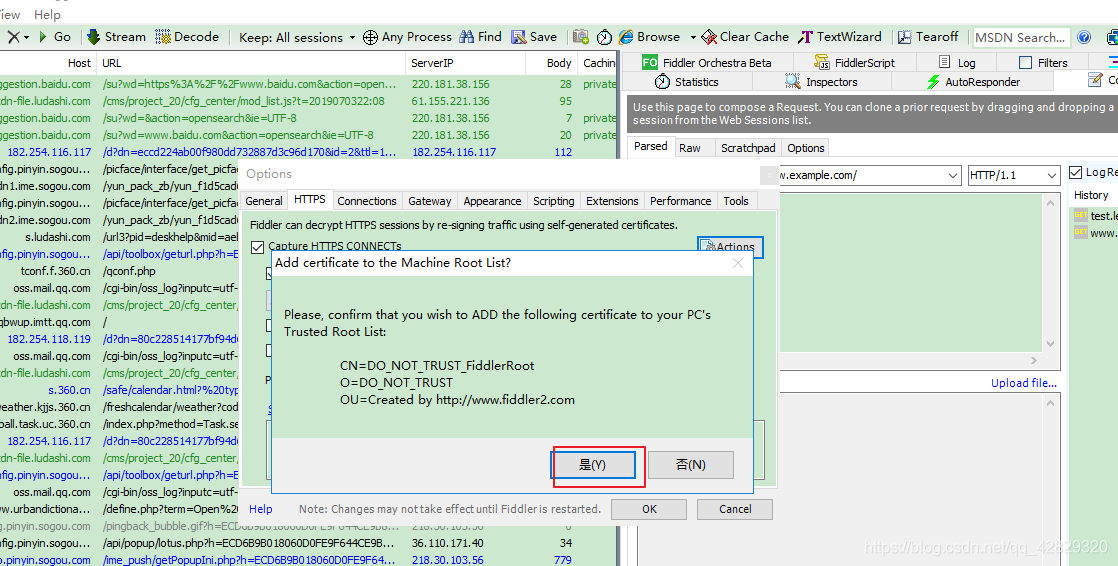The width and height of the screenshot is (1118, 566).
Task: Click server IP 61.155.221.136 cell
Action: pos(451,101)
